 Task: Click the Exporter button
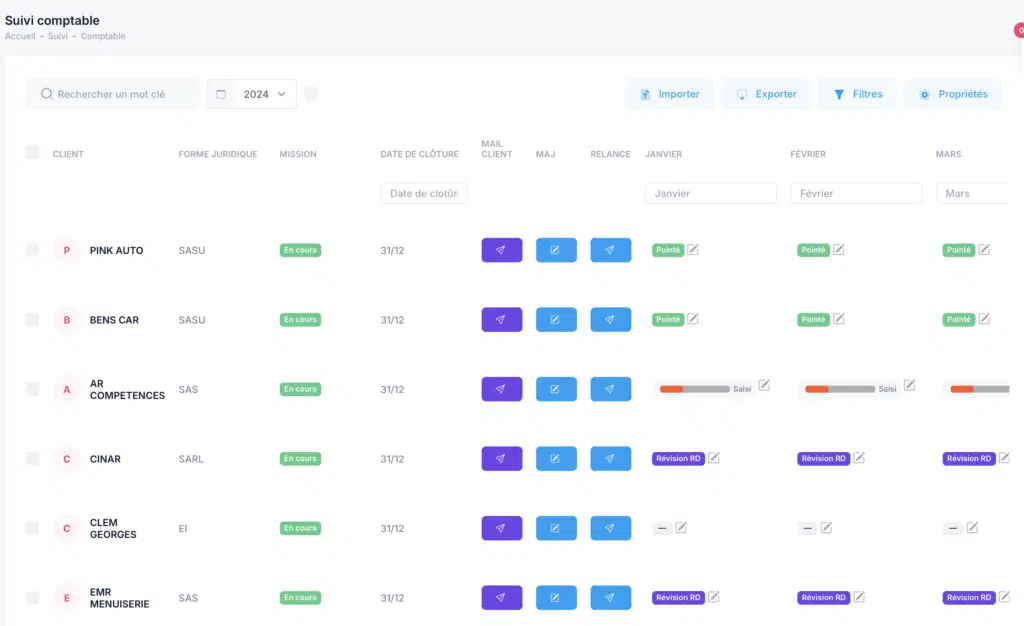[766, 94]
